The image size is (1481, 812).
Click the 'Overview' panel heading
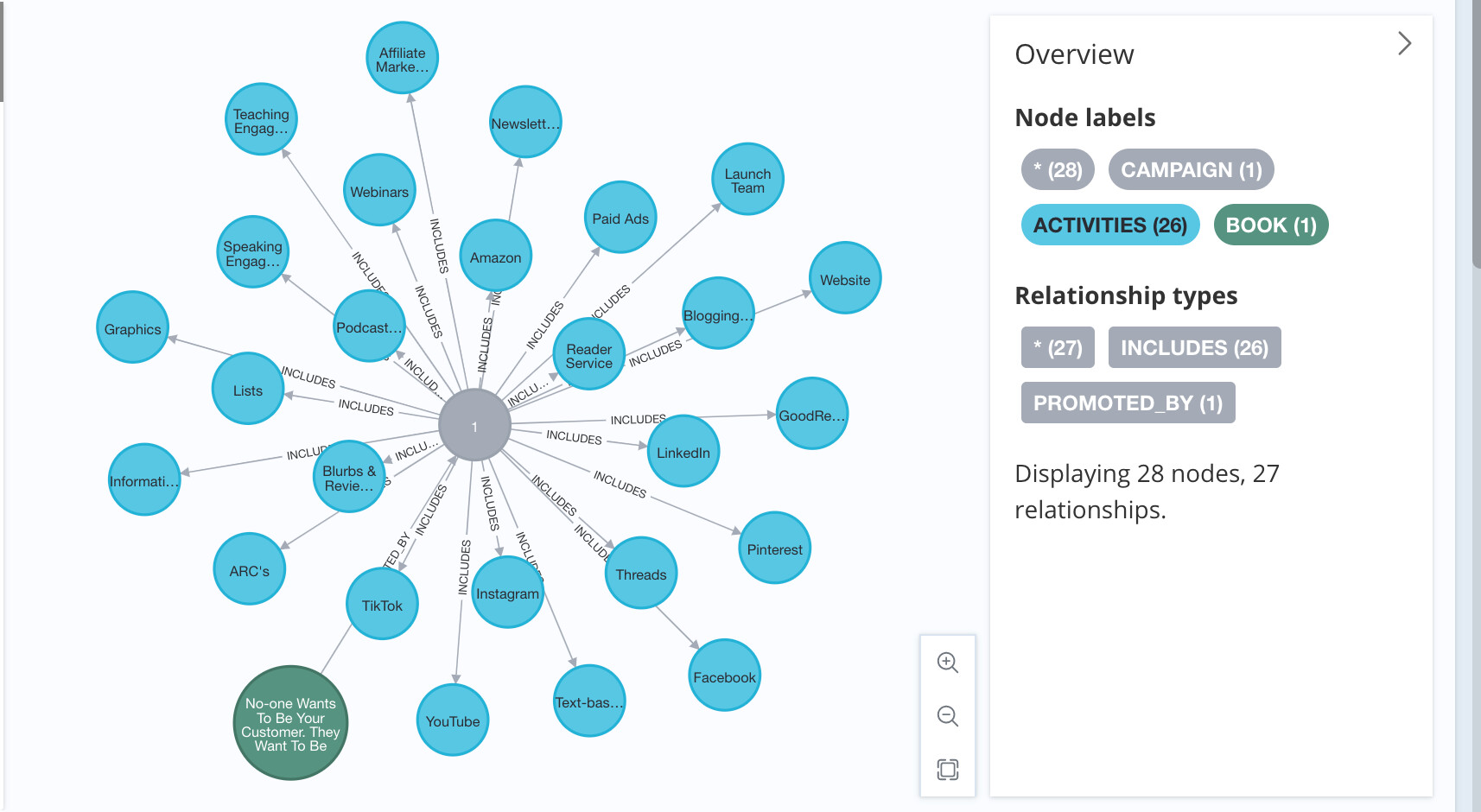tap(1074, 54)
